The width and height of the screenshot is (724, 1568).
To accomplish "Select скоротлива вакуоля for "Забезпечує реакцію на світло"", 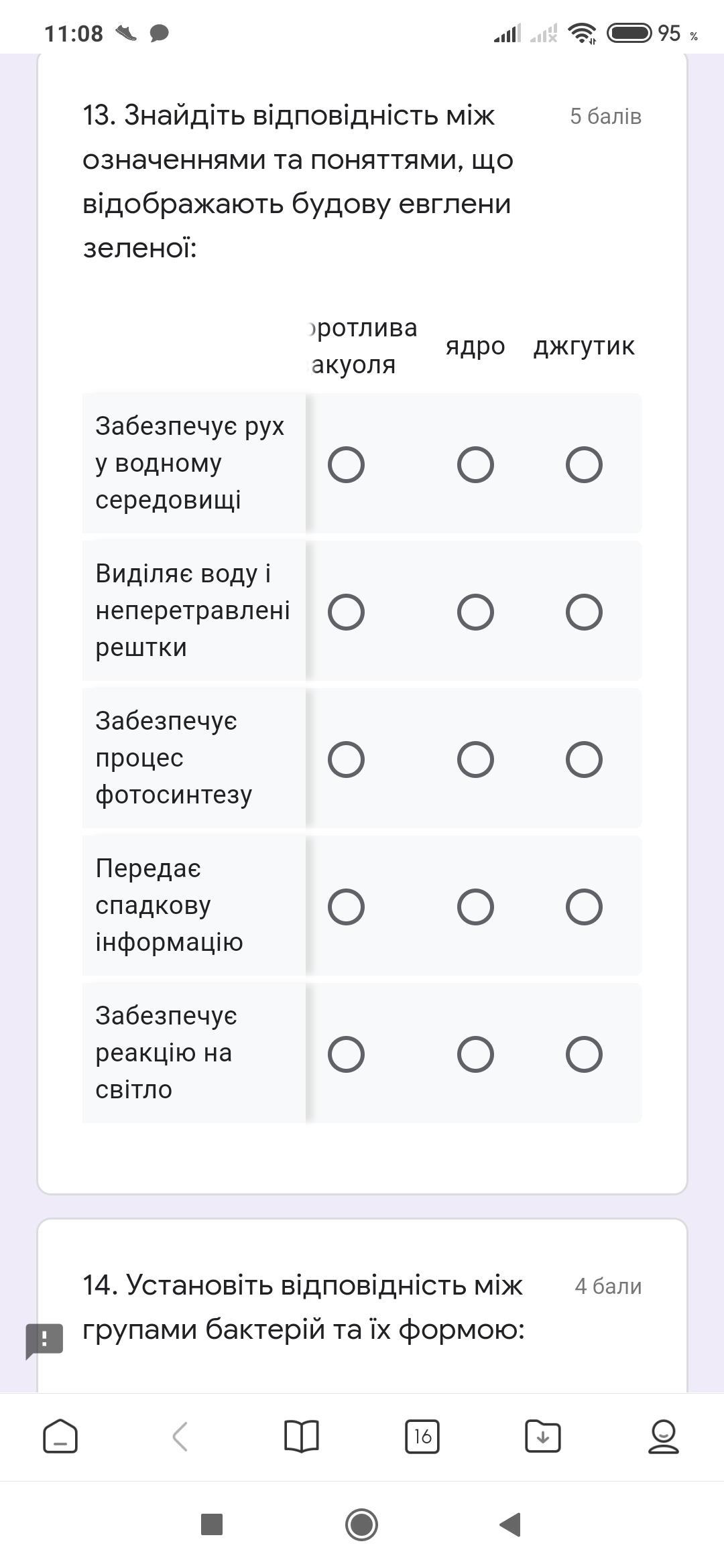I will click(346, 1055).
